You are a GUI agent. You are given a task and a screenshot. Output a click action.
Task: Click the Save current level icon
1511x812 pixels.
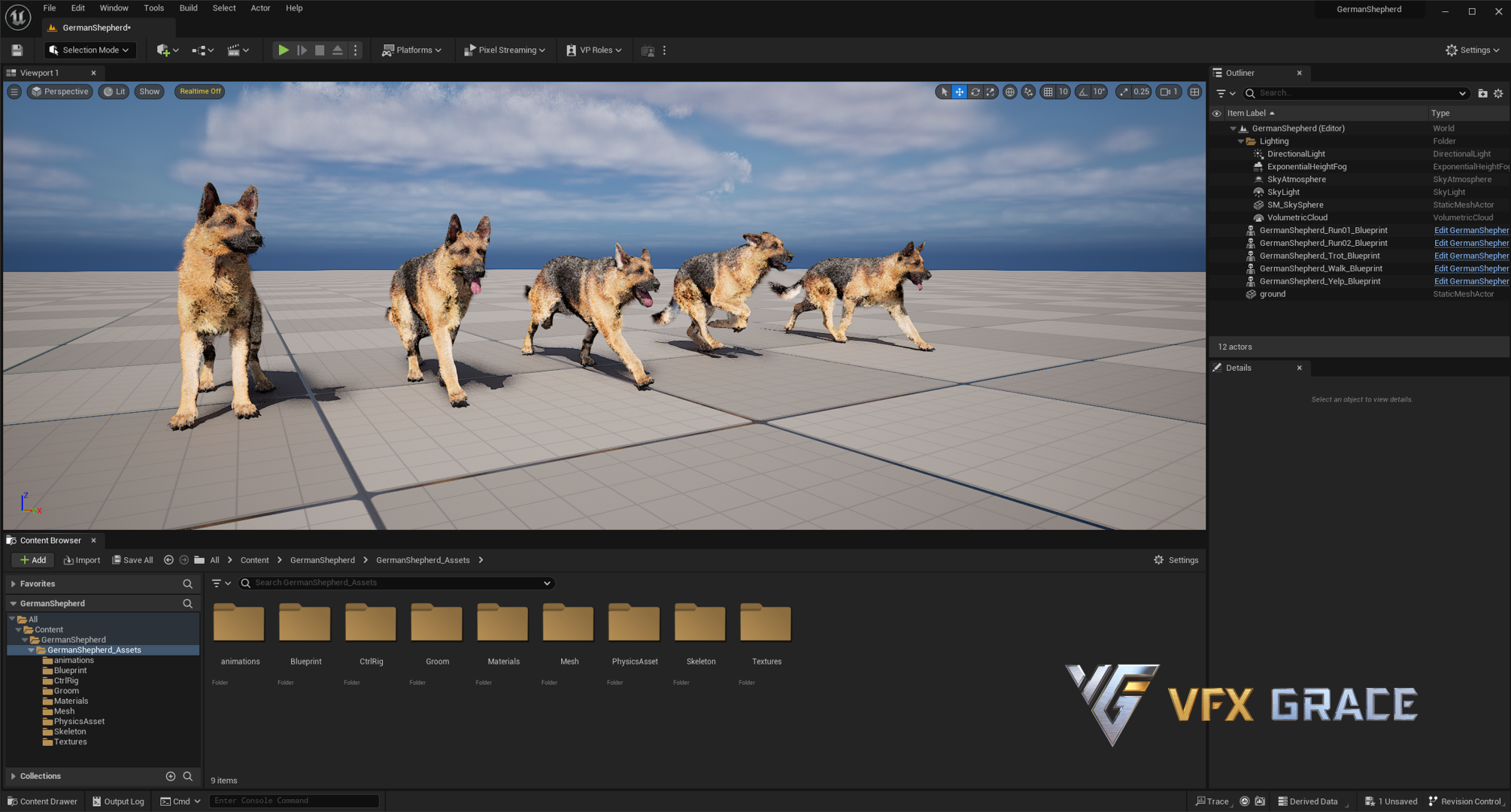17,50
